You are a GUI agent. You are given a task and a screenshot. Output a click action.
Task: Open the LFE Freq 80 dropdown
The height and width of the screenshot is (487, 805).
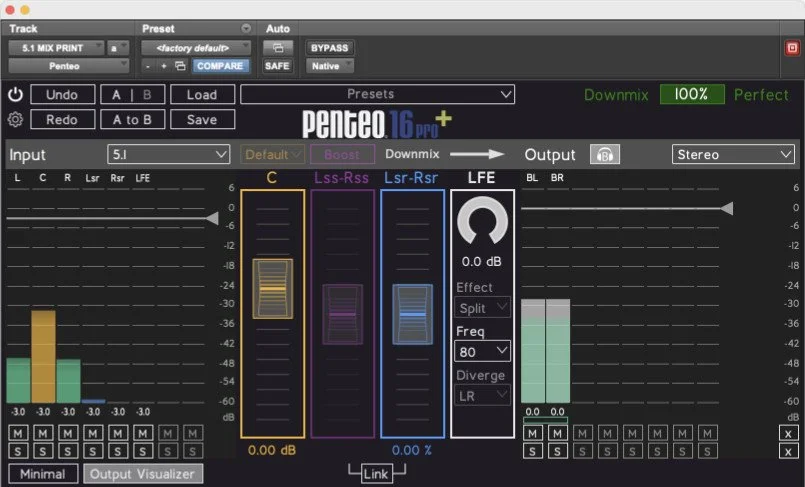(x=482, y=352)
